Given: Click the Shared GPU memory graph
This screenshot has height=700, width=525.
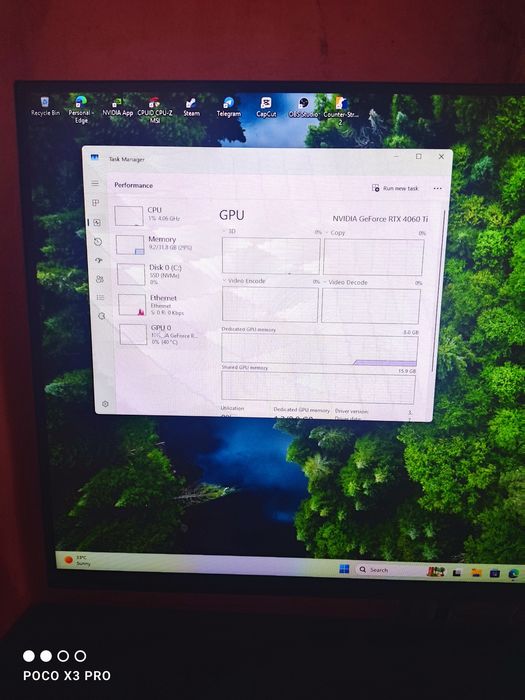Looking at the screenshot, I should 318,388.
